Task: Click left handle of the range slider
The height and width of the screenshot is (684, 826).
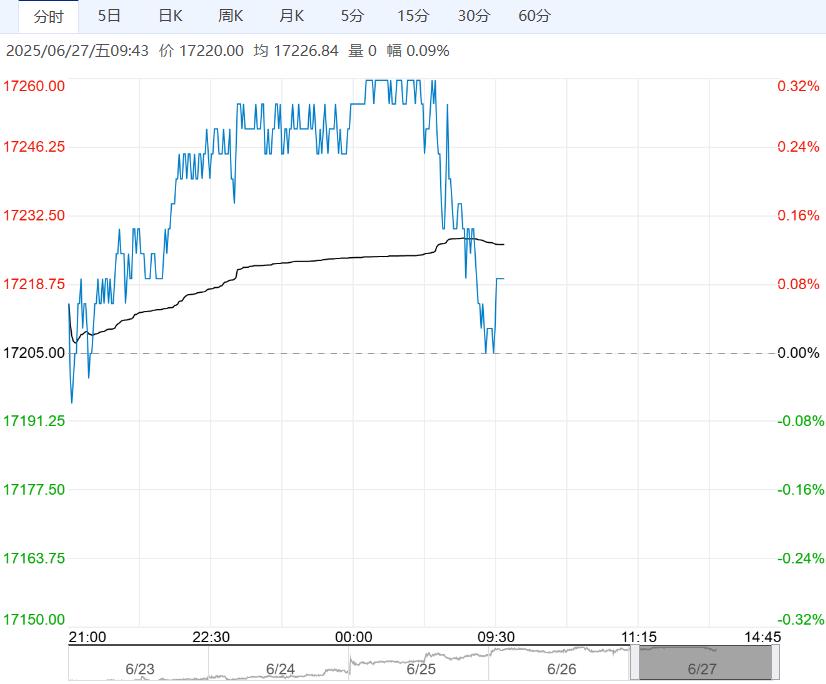Action: tap(635, 663)
